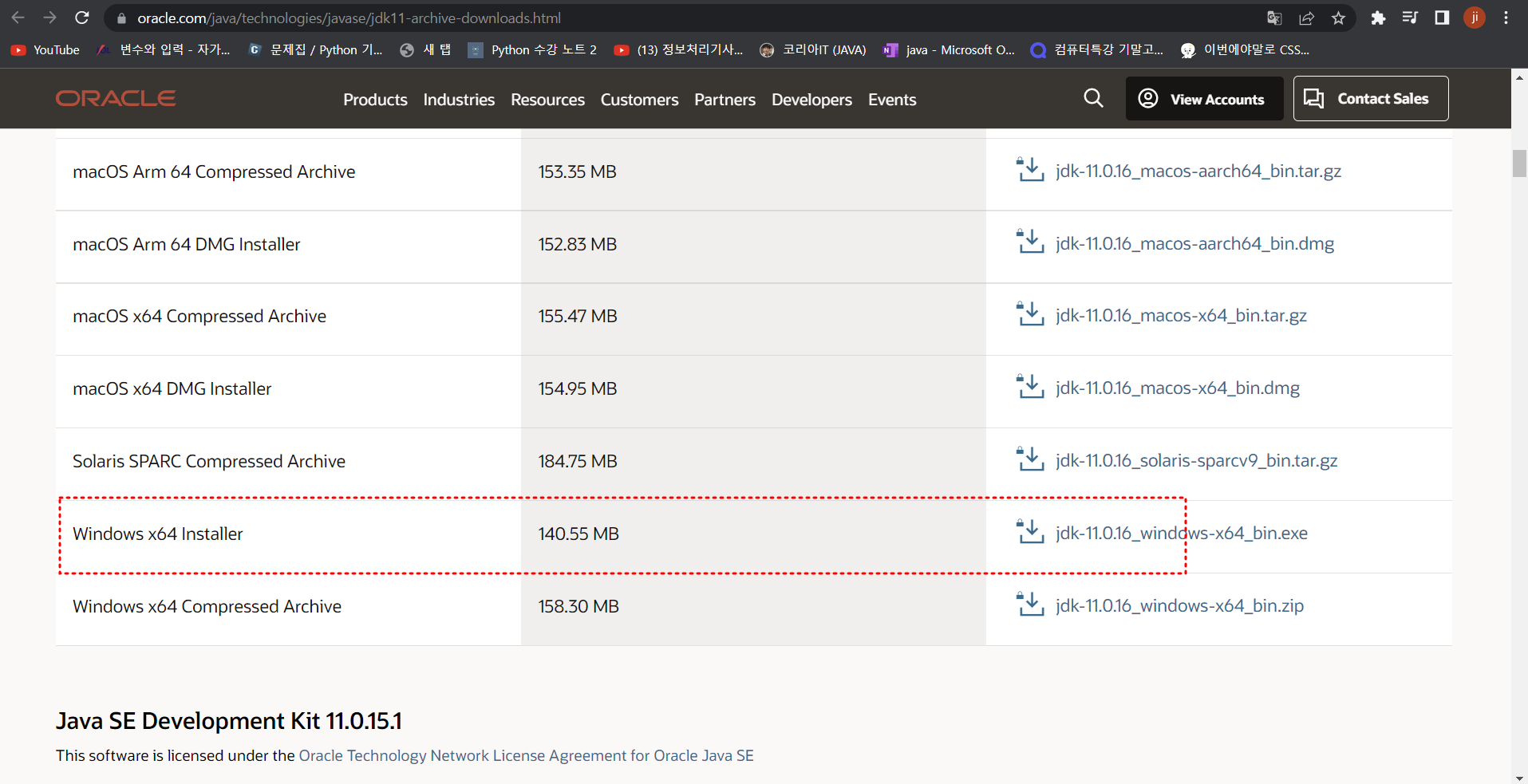Screen dimensions: 1528x784
Task: Click download icon for macos-x64_bin.dmg
Action: click(x=1030, y=387)
